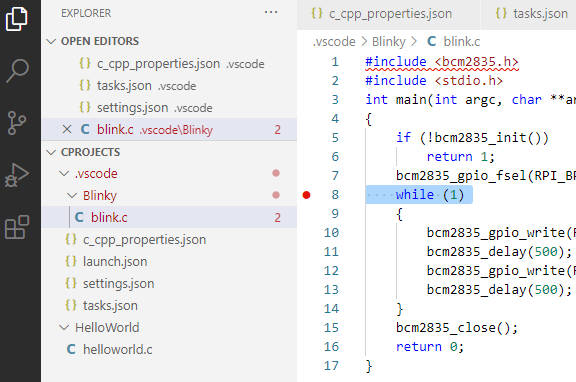The height and width of the screenshot is (382, 576).
Task: Open tasks.json from Open Editors list
Action: pyautogui.click(x=169, y=86)
